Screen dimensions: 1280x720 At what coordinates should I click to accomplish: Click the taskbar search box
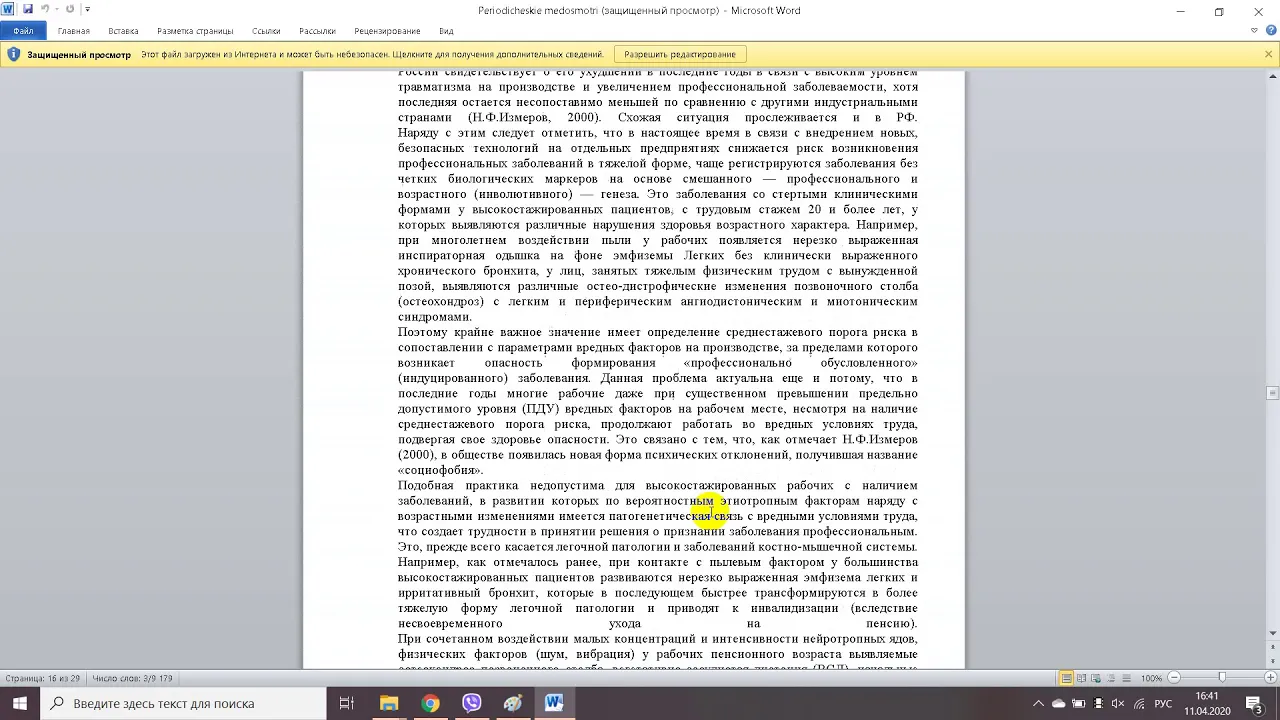pos(183,703)
